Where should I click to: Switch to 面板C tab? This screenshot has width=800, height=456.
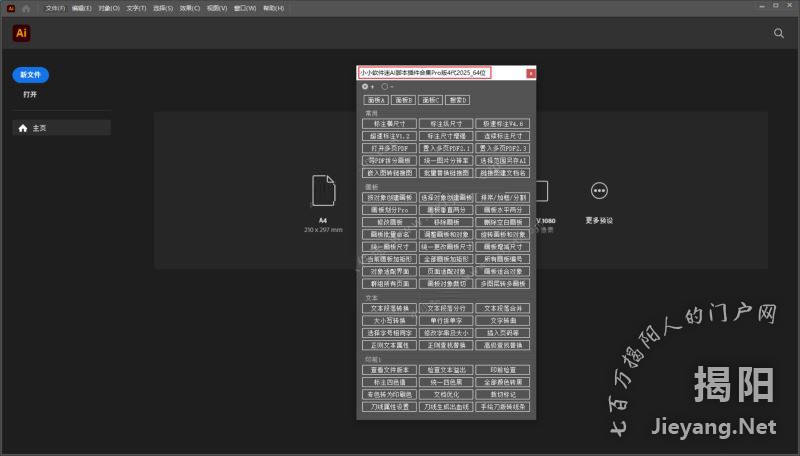coord(430,100)
